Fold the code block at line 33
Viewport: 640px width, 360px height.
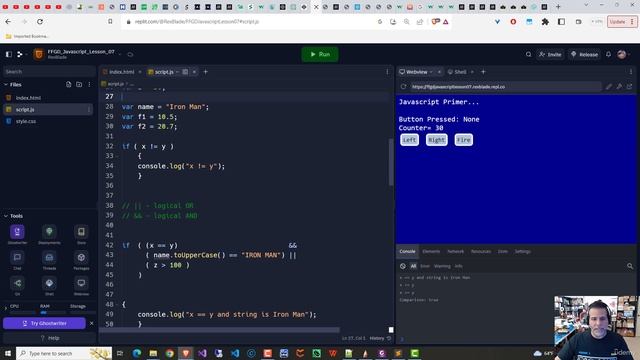pos(117,156)
